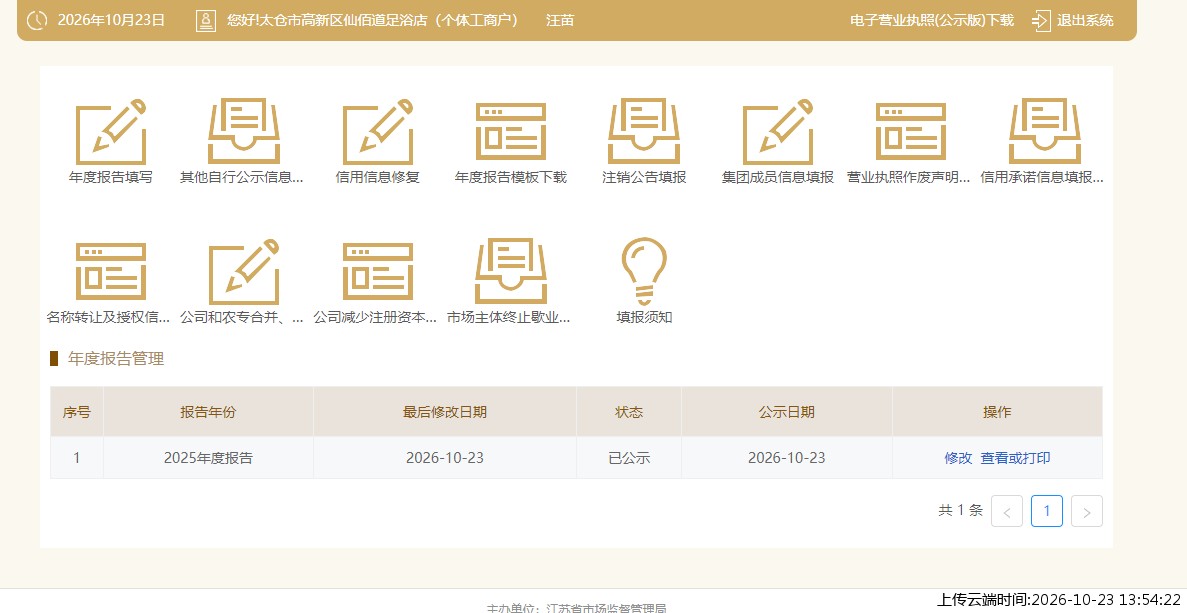
Task: Click the username 汪苗 in header
Action: point(560,20)
